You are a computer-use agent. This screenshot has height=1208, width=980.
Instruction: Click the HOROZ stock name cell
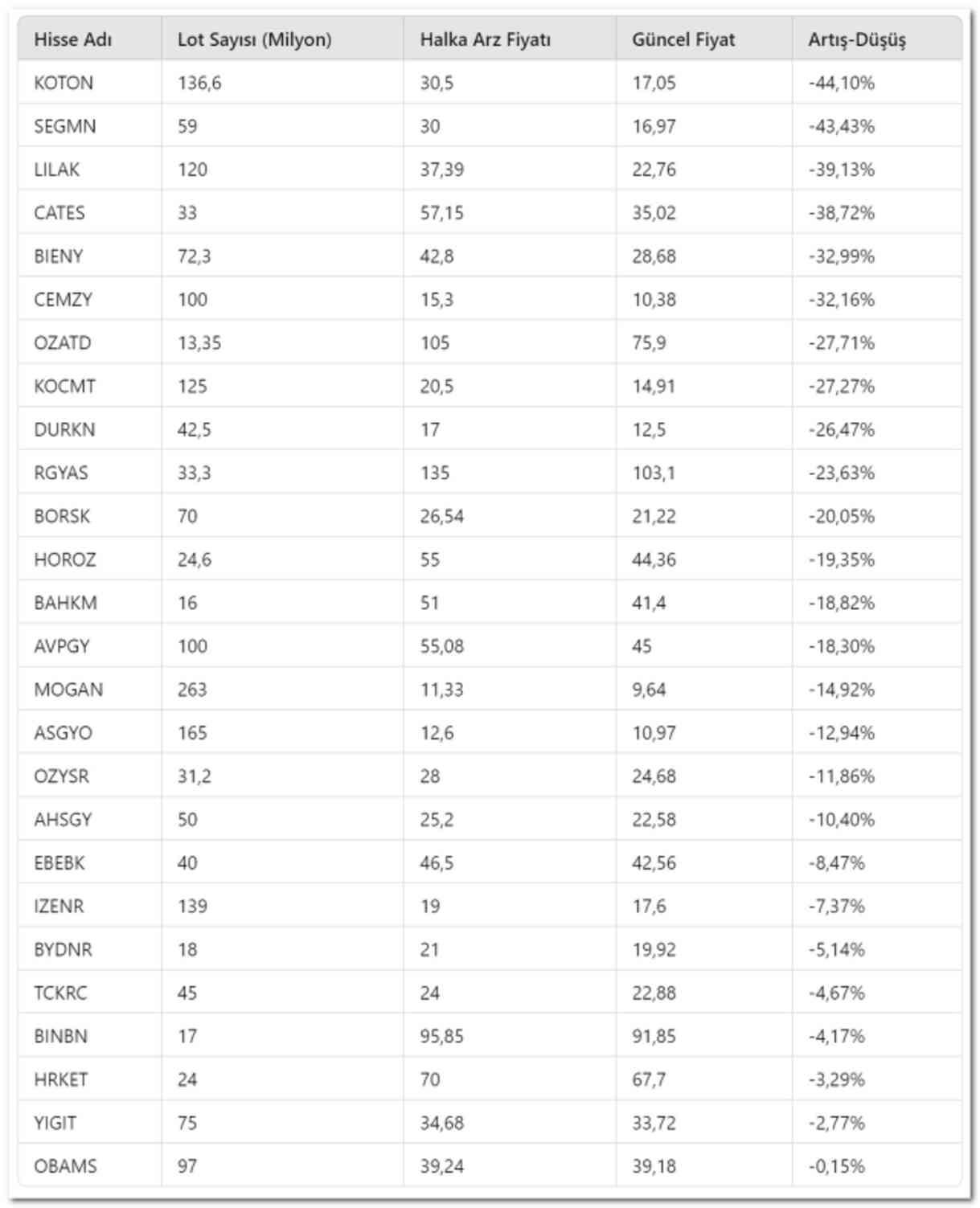pos(65,559)
